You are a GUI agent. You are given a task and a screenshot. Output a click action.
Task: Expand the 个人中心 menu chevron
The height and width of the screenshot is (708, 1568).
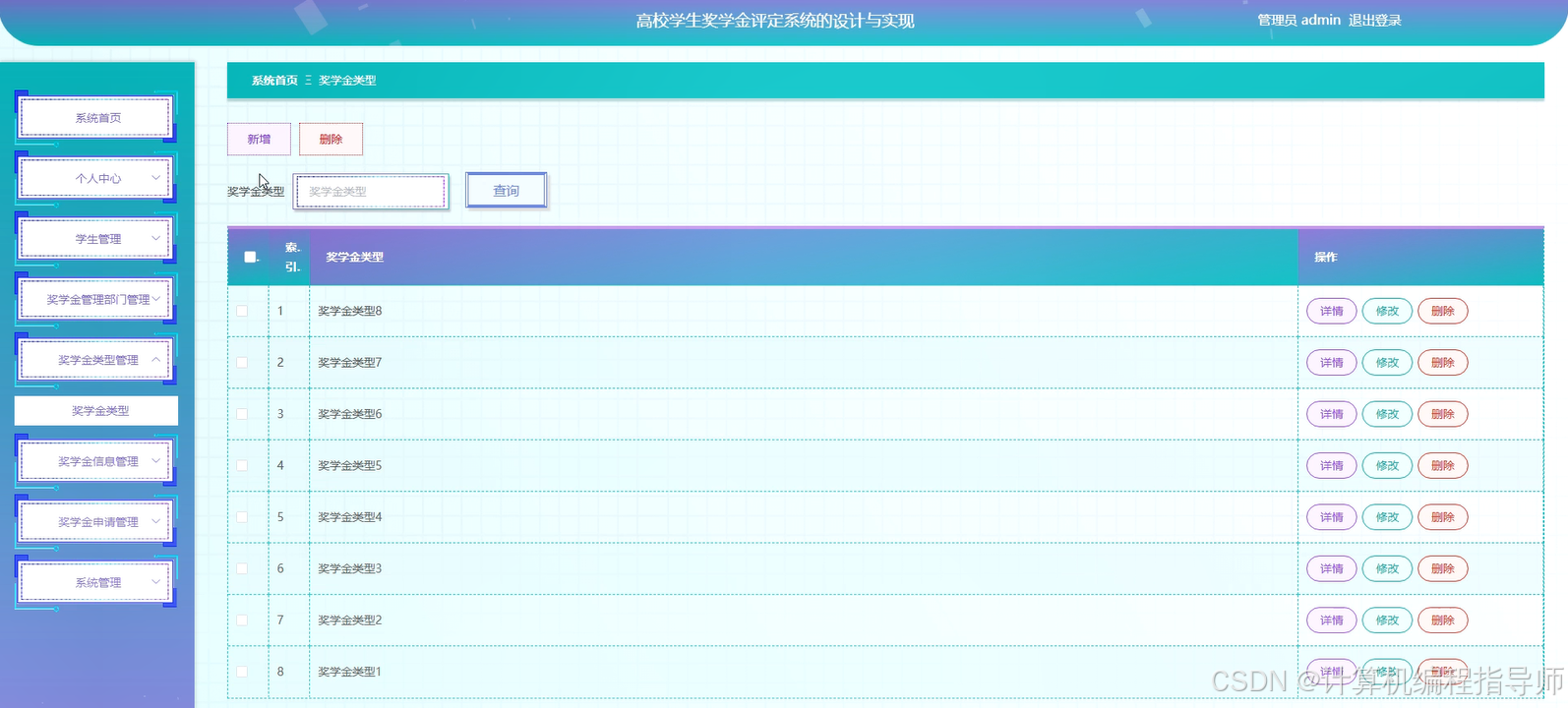[x=155, y=178]
